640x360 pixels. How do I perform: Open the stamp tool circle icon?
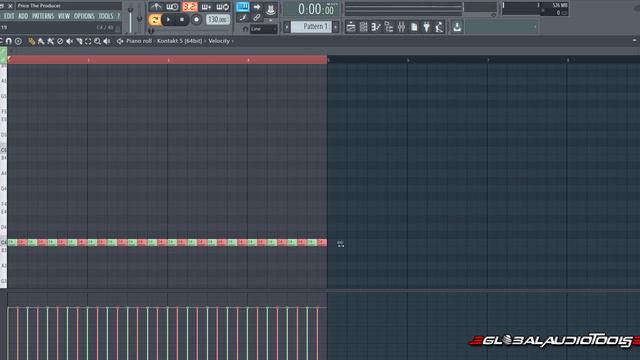tap(18, 41)
